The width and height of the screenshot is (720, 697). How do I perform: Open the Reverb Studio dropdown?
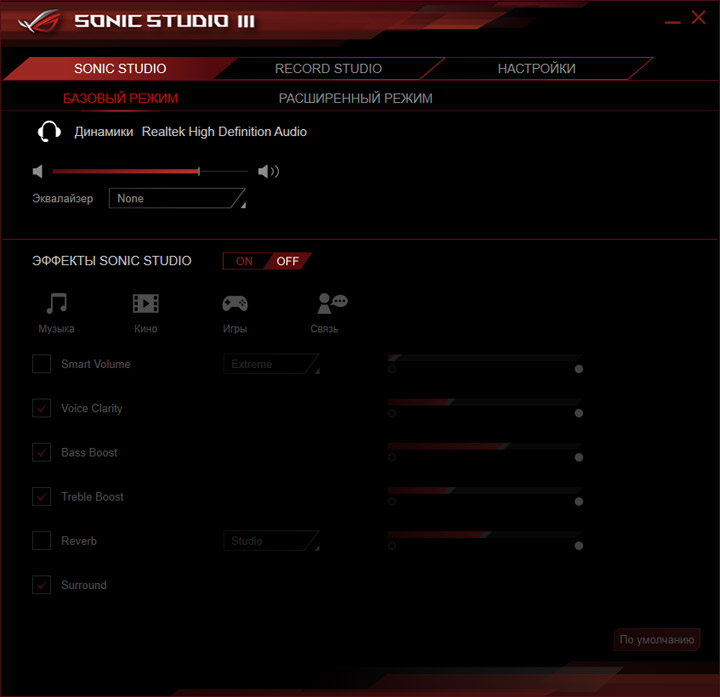271,541
